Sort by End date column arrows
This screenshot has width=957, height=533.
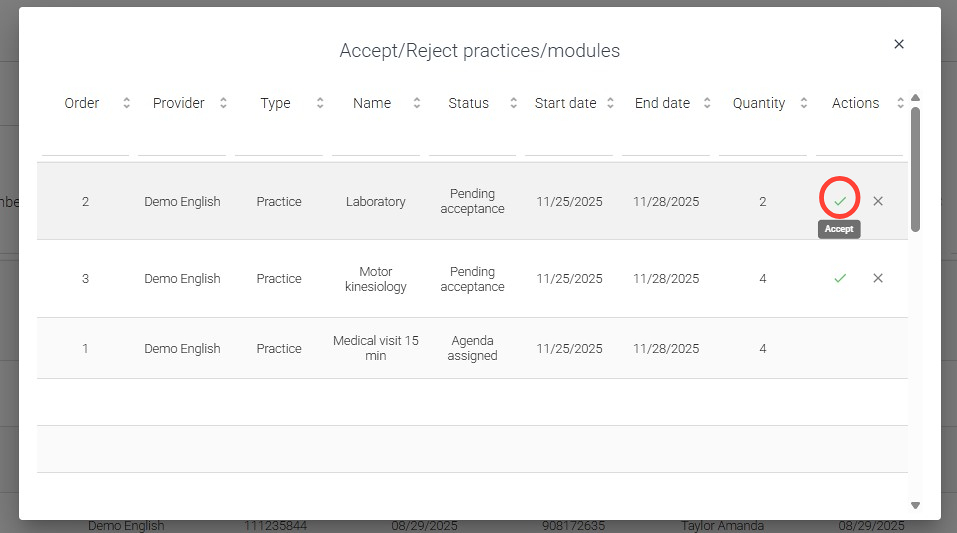coord(707,103)
